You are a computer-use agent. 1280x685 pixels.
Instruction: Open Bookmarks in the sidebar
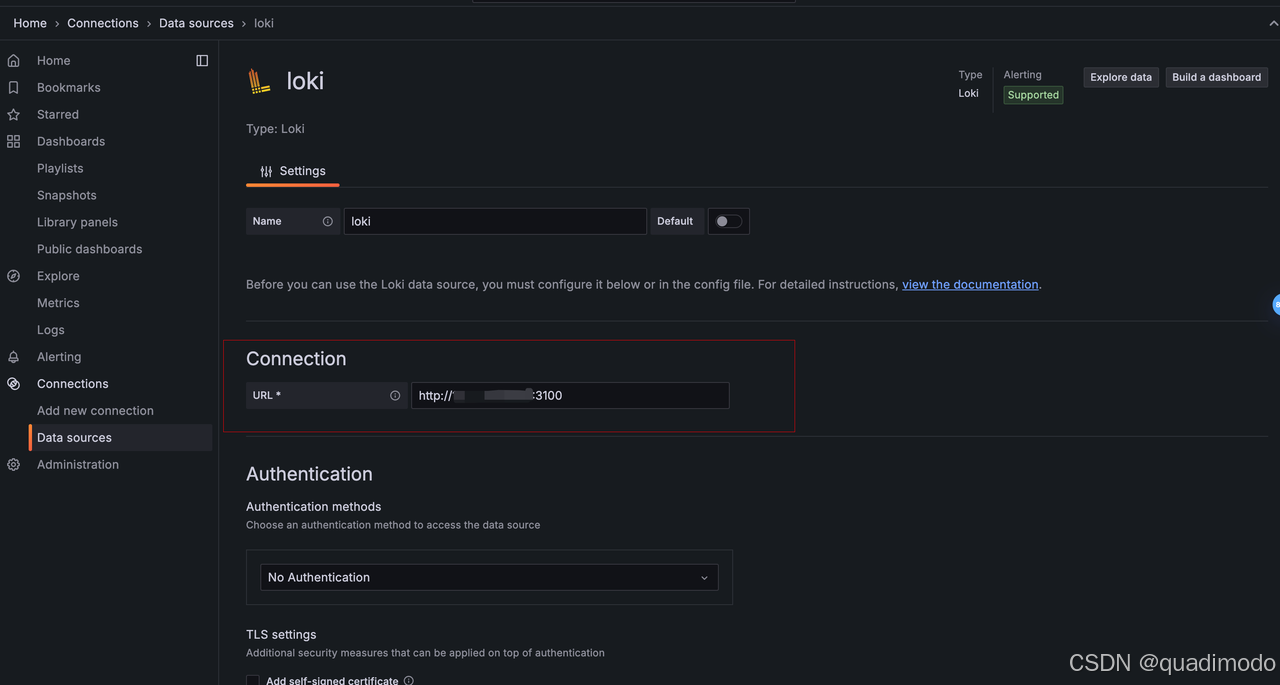pyautogui.click(x=69, y=88)
